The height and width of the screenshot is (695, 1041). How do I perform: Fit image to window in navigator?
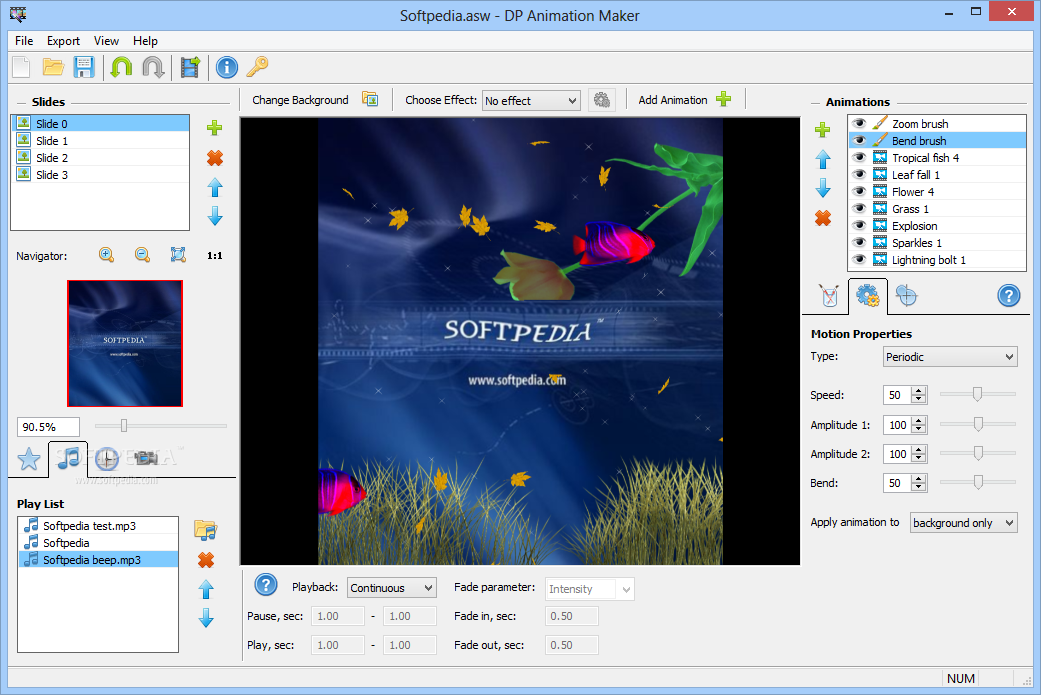(x=178, y=255)
